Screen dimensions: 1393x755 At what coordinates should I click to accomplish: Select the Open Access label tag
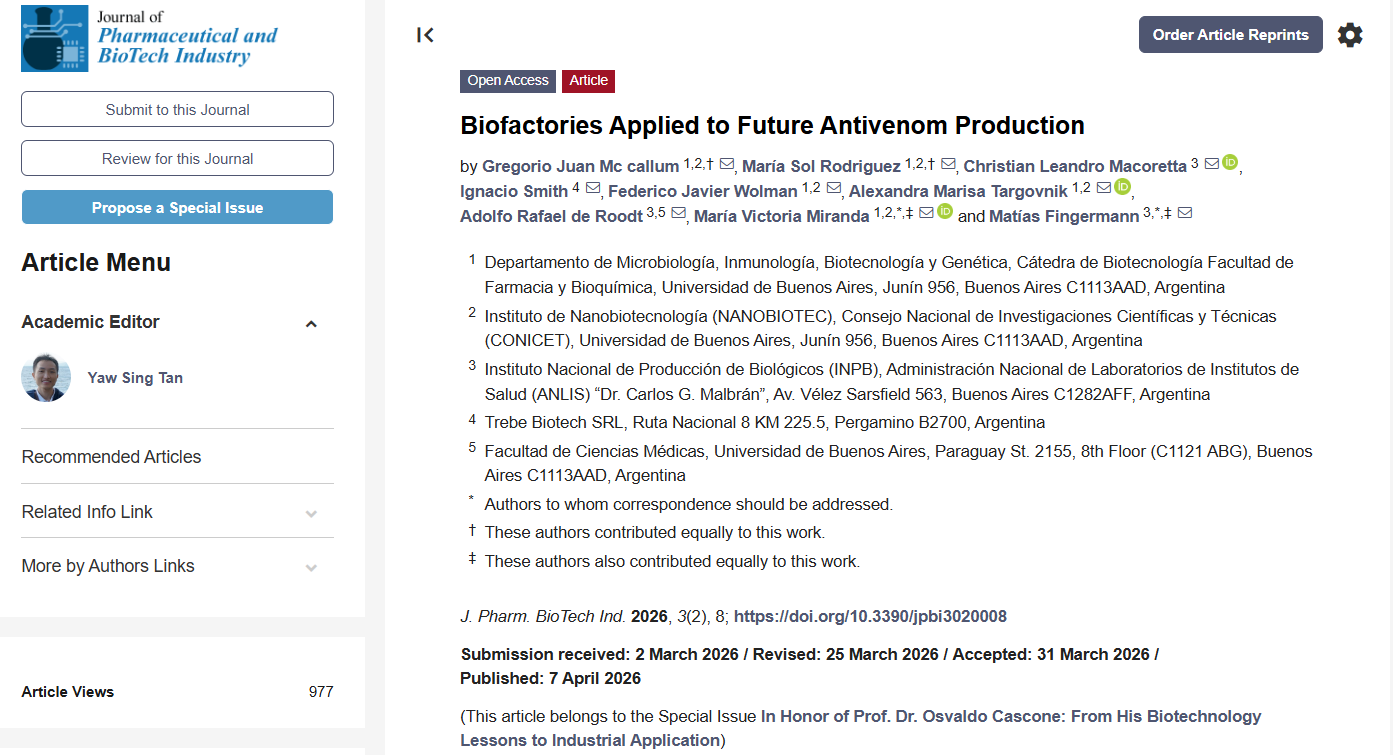pos(508,81)
